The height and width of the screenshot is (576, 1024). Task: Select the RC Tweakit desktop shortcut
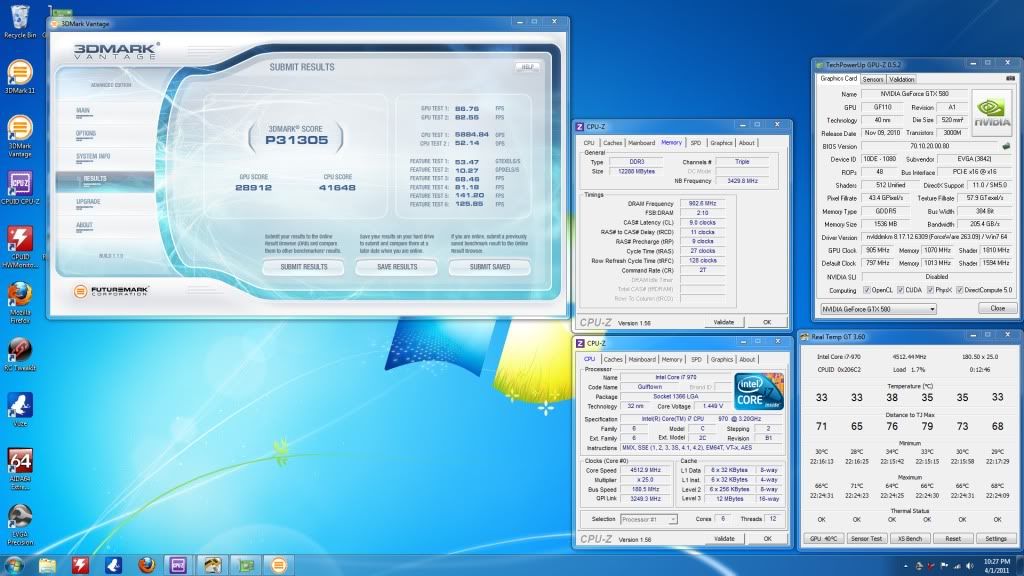(20, 355)
